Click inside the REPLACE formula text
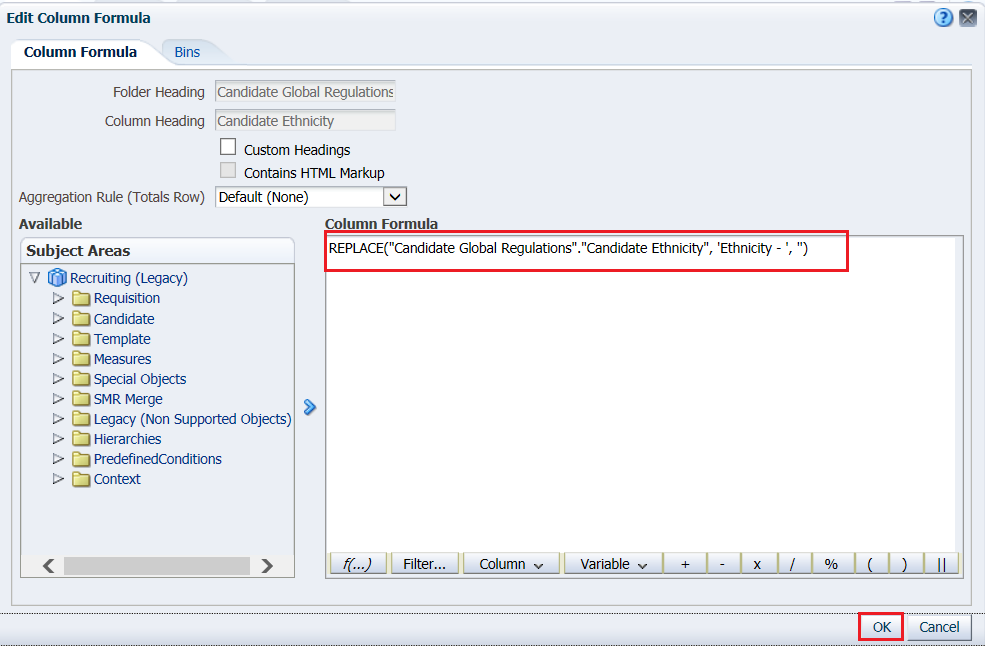 [x=569, y=248]
